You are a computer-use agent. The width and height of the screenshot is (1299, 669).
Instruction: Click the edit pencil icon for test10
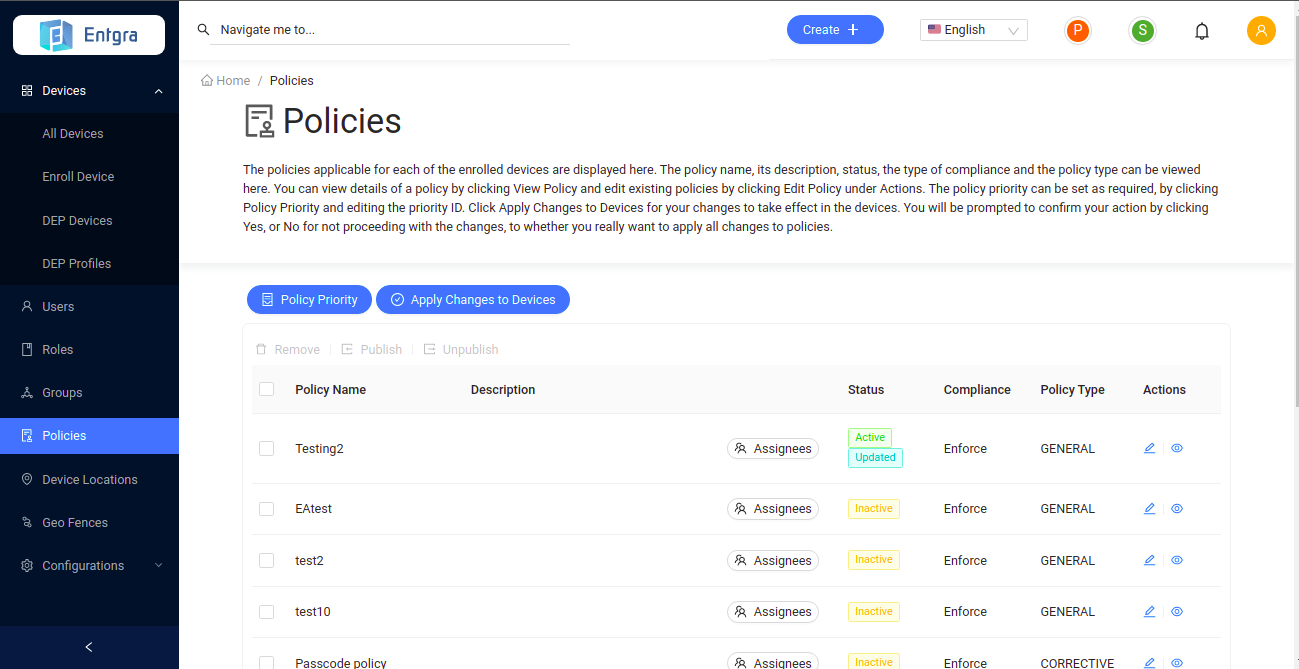click(x=1149, y=612)
